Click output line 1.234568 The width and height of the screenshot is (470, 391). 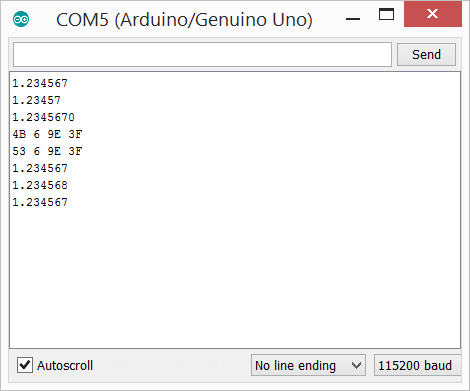40,185
